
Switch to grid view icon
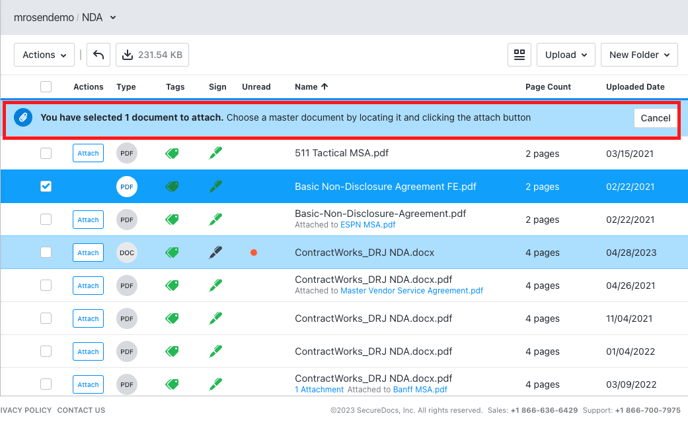(x=519, y=55)
